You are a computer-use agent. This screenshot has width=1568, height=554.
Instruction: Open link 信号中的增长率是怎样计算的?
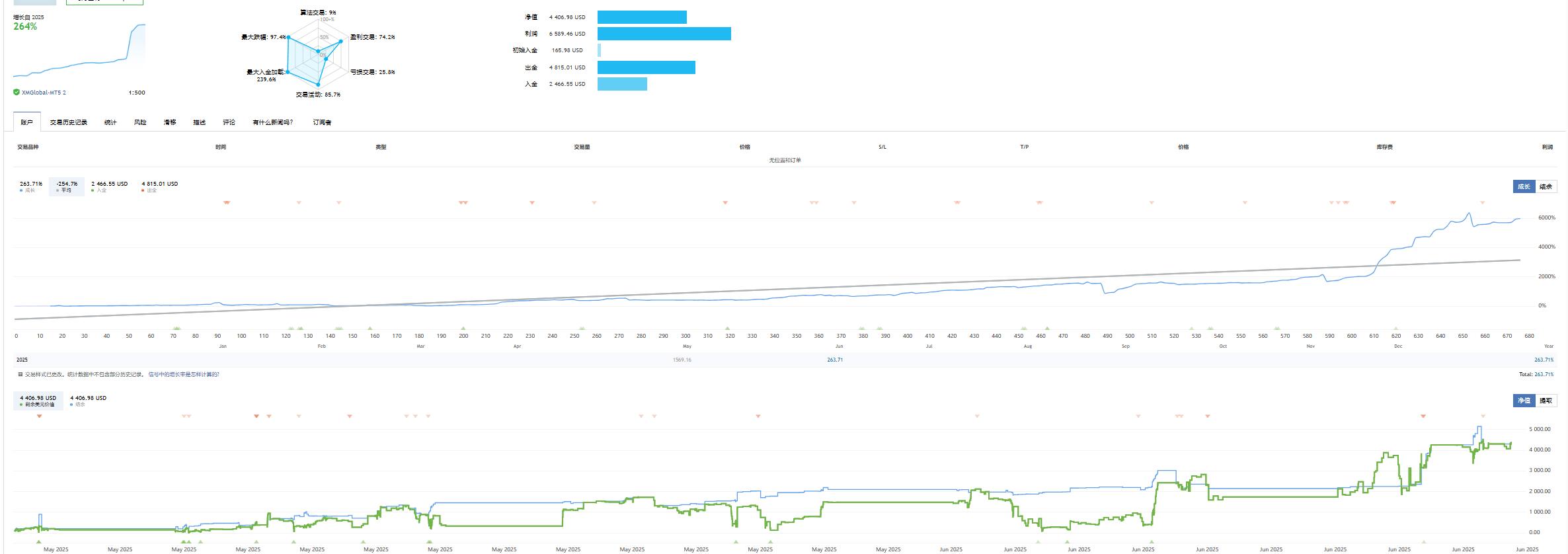click(x=184, y=374)
